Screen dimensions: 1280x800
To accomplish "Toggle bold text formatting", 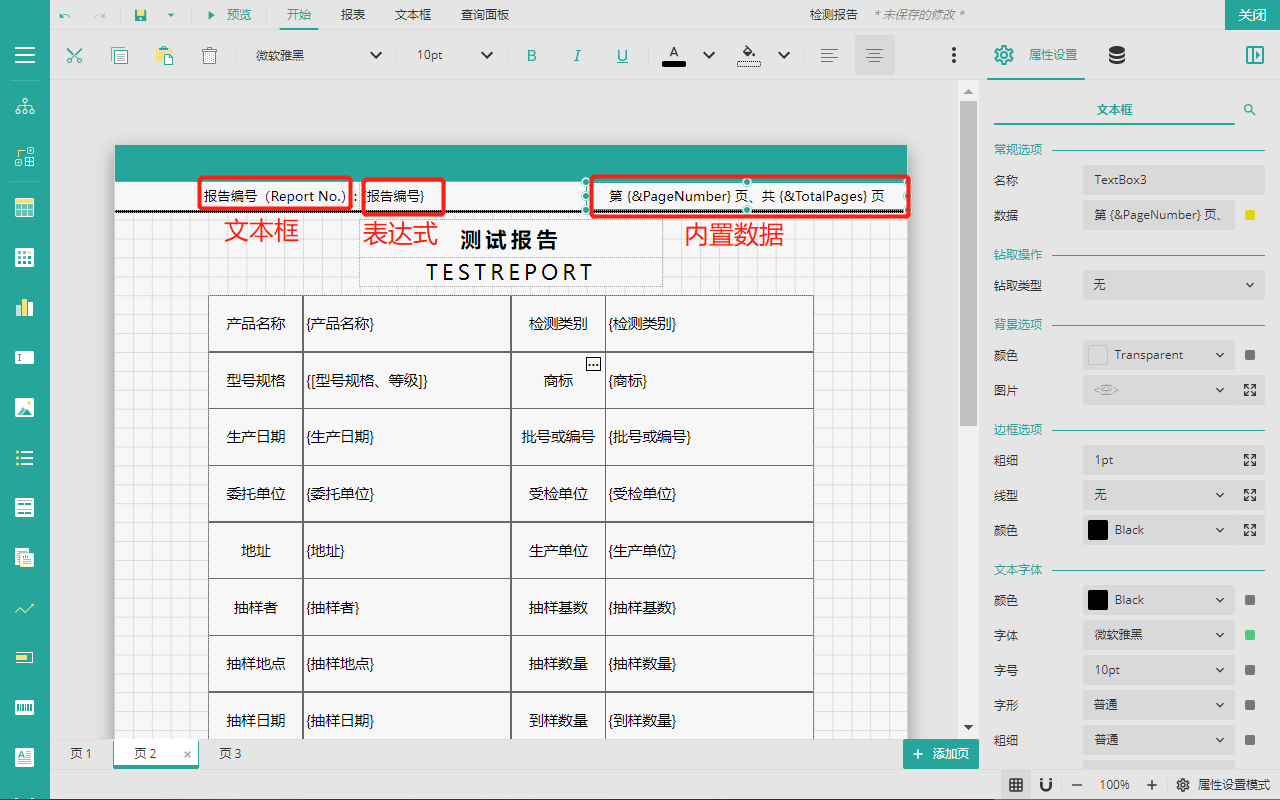I will [x=531, y=56].
